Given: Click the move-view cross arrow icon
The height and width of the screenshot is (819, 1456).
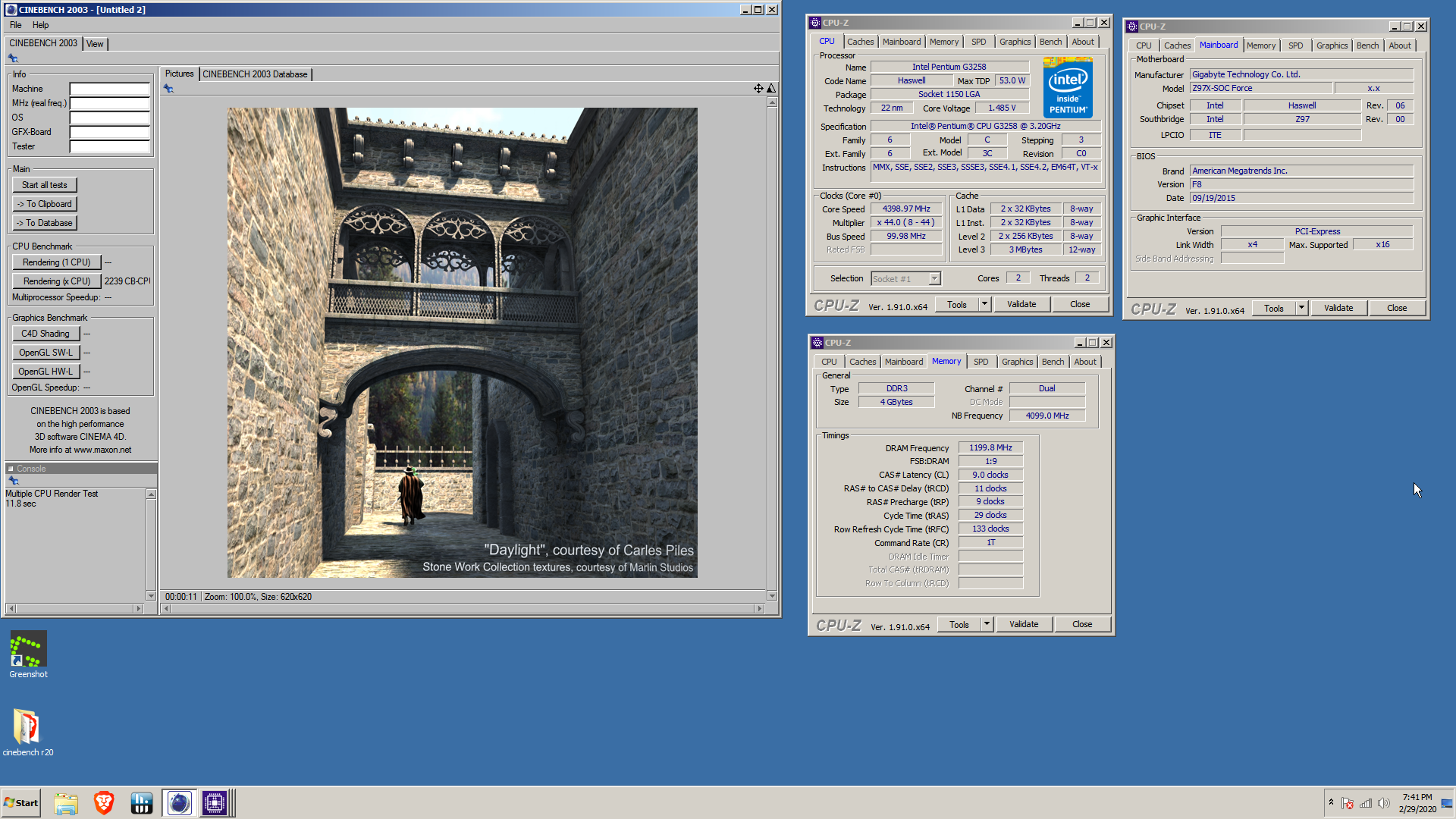Looking at the screenshot, I should [x=758, y=89].
